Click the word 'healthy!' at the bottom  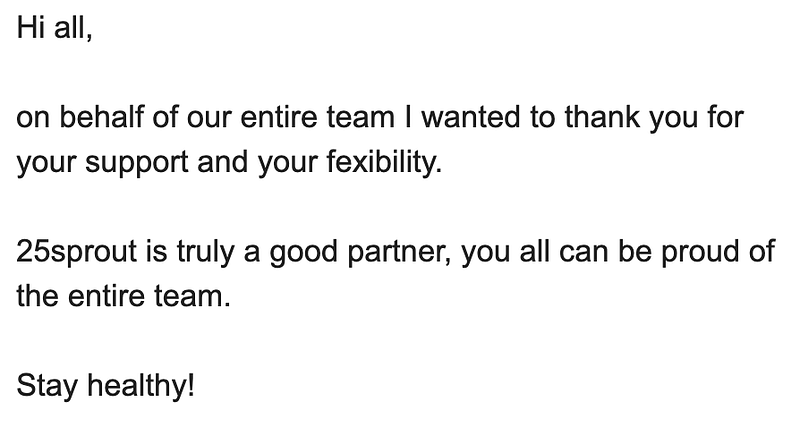pos(141,385)
